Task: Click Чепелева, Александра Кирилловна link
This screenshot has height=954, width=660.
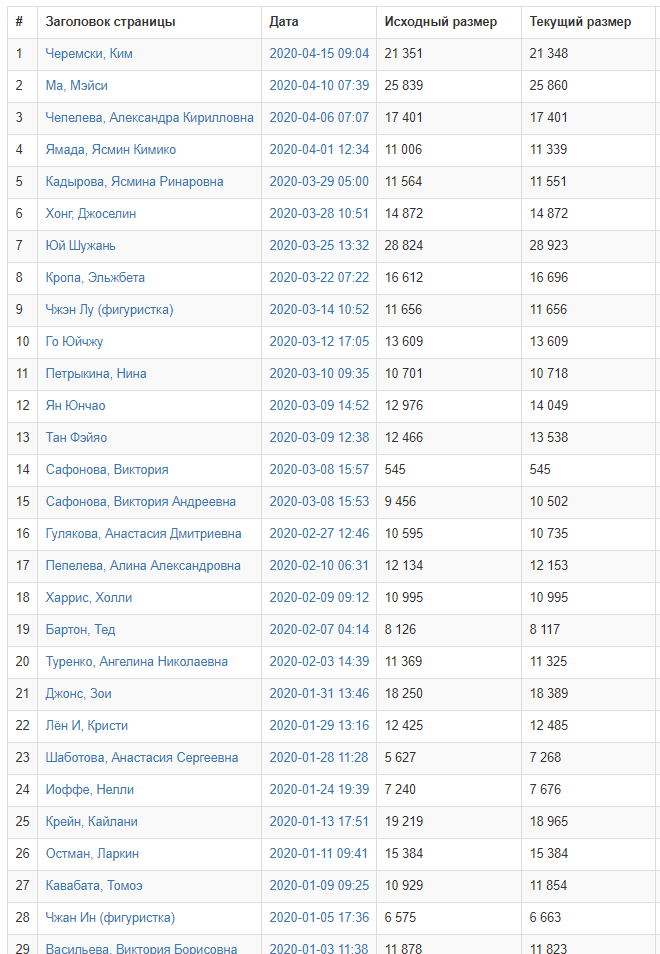Action: point(149,118)
